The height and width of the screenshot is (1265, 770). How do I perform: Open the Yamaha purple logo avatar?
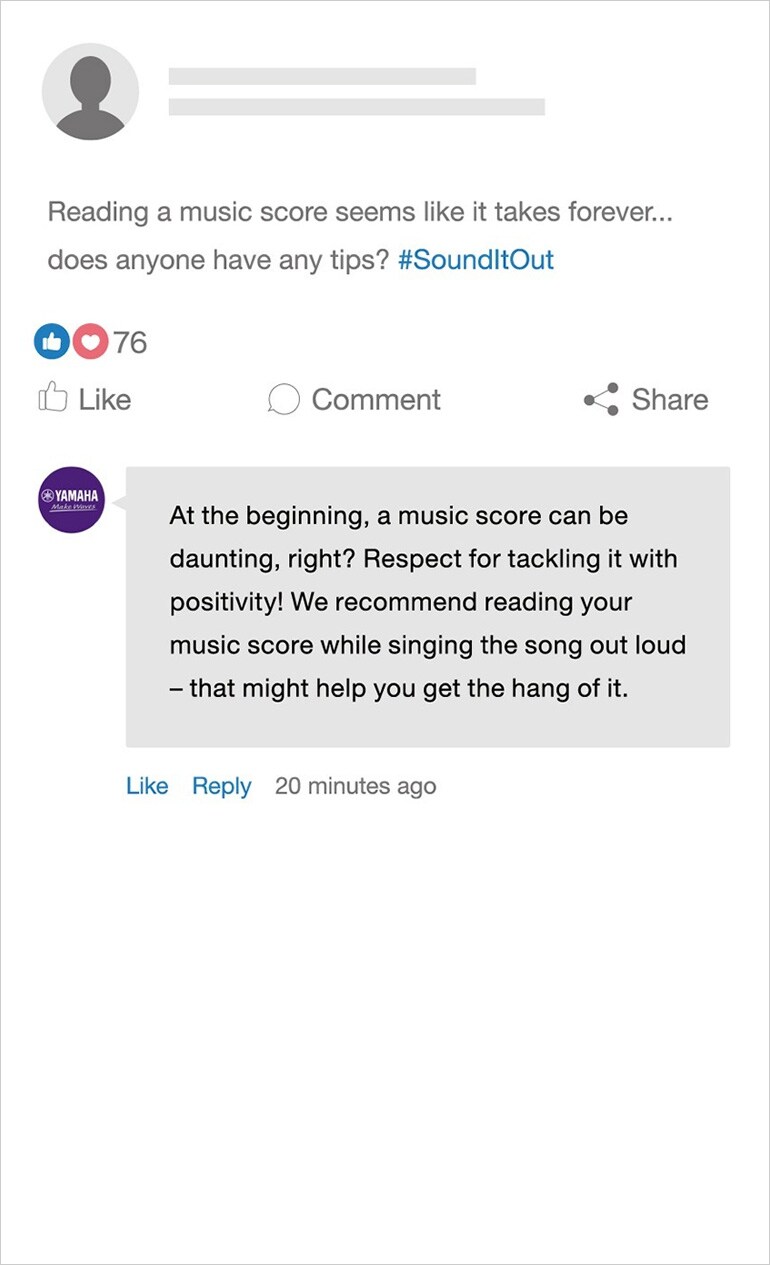(x=71, y=499)
